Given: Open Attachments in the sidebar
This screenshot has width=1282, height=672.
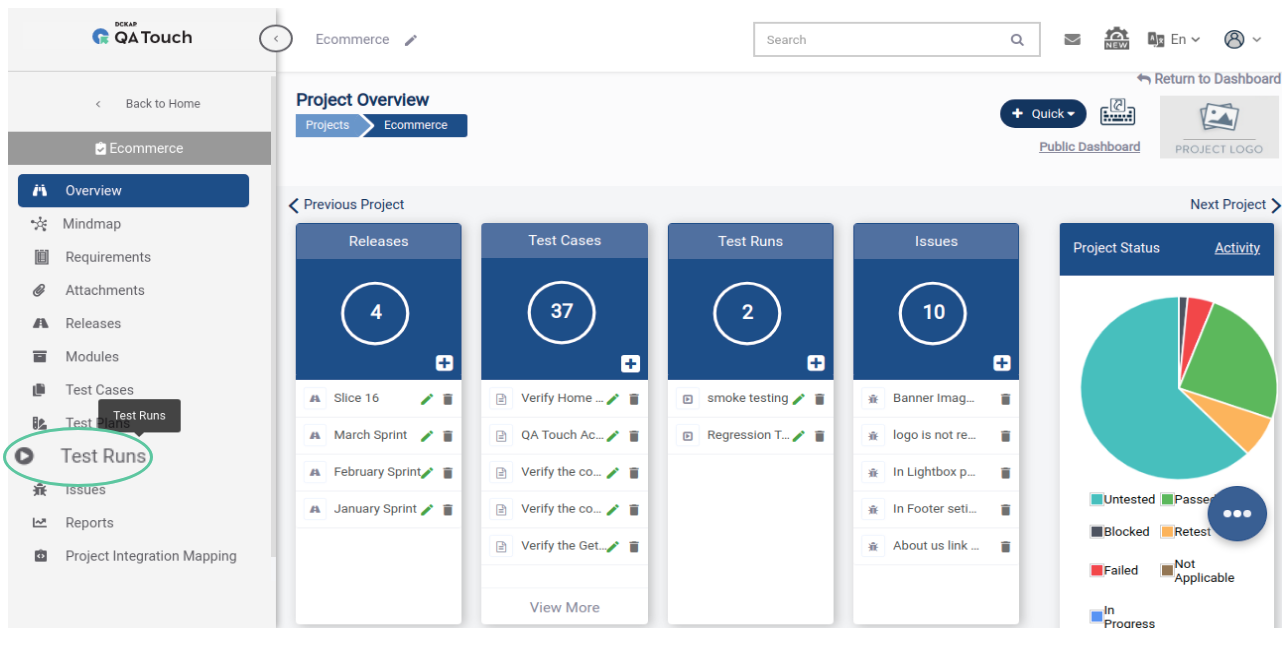Looking at the screenshot, I should tap(105, 290).
